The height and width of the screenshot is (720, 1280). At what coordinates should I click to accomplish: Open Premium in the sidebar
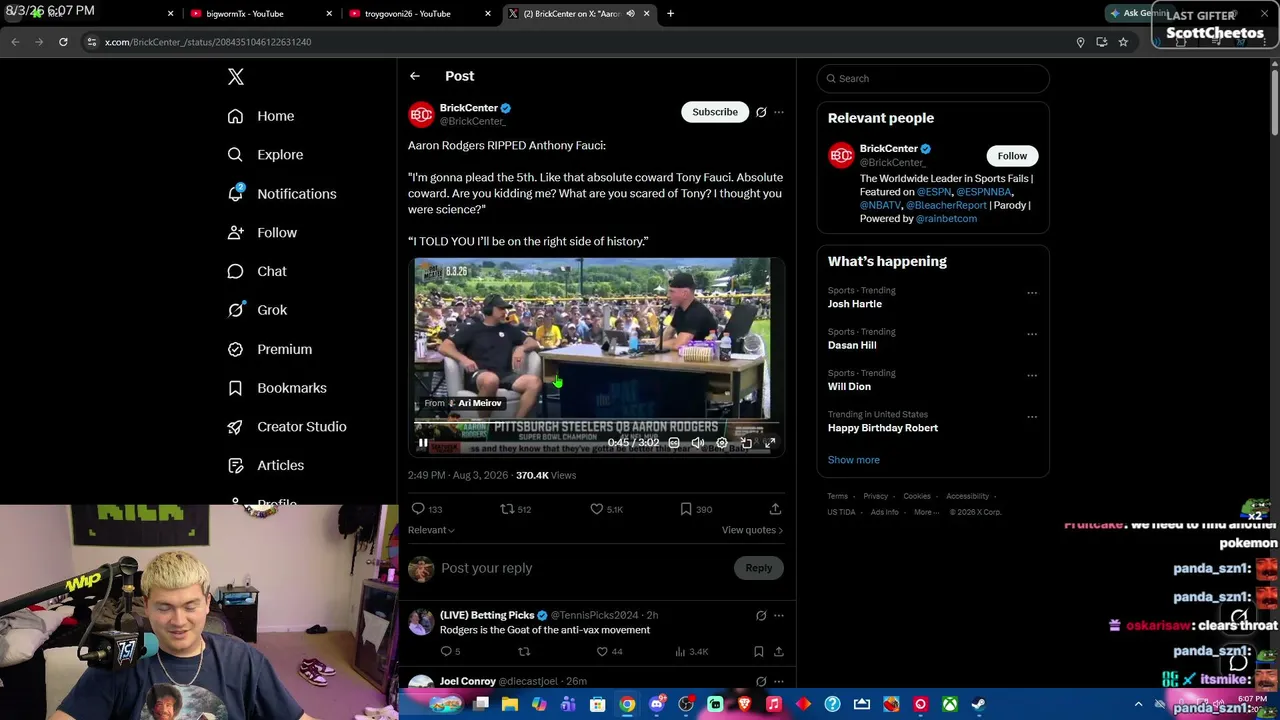(270, 349)
